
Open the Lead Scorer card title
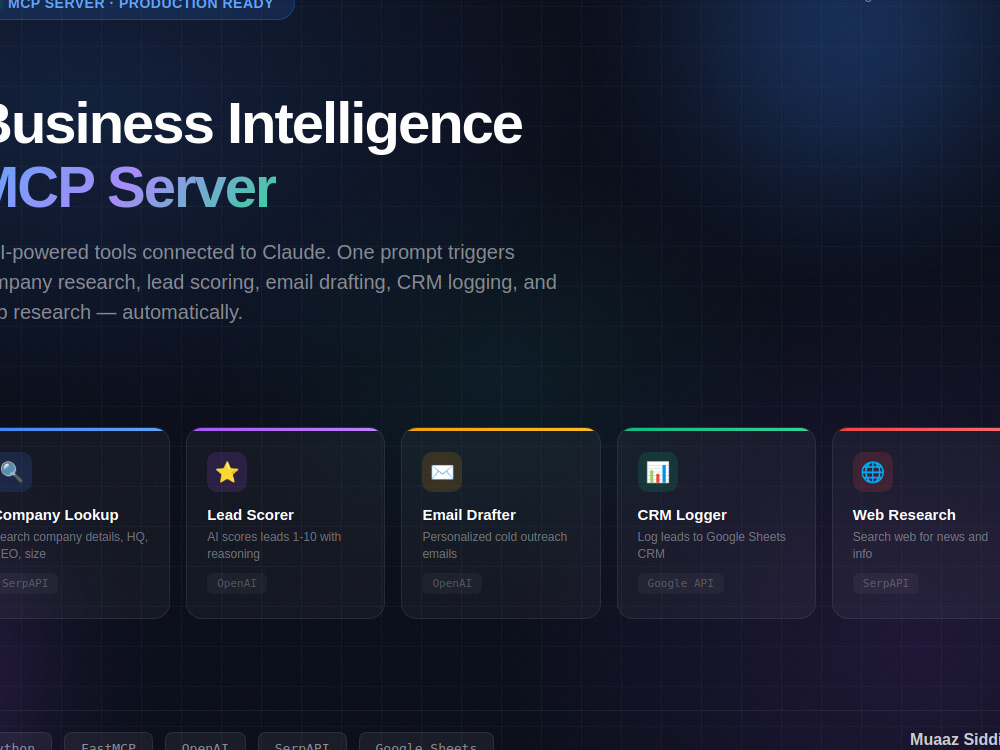(x=251, y=515)
